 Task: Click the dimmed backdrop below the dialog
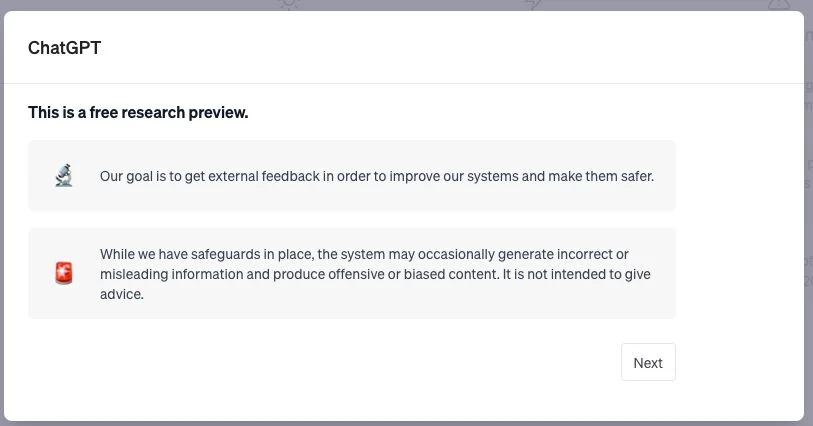tap(400, 423)
